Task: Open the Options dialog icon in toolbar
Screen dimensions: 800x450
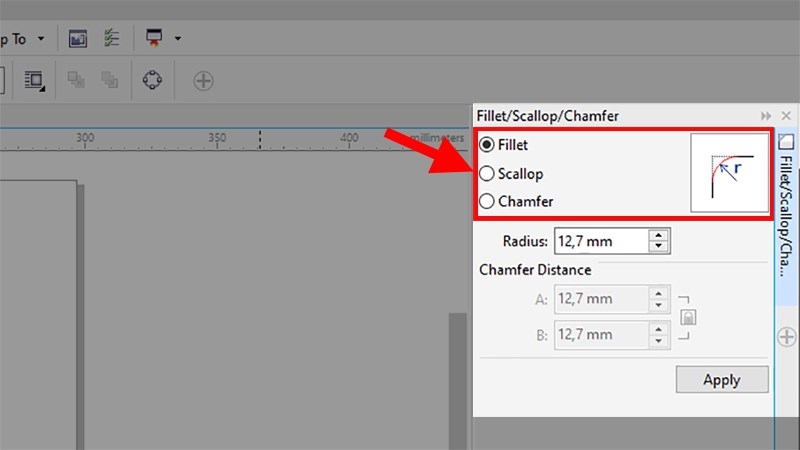Action: [x=78, y=38]
